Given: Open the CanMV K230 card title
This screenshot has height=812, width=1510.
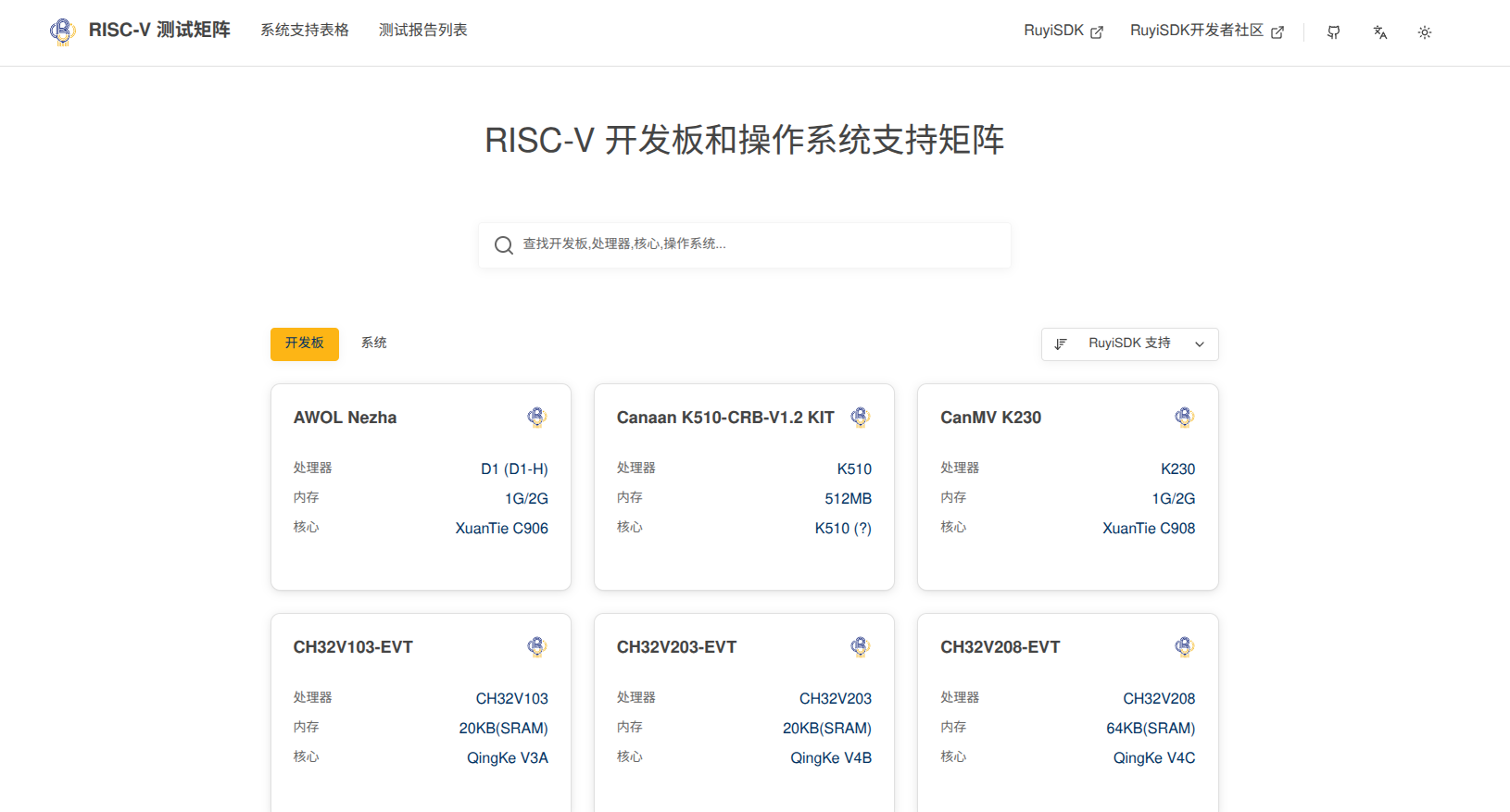Looking at the screenshot, I should pos(990,418).
